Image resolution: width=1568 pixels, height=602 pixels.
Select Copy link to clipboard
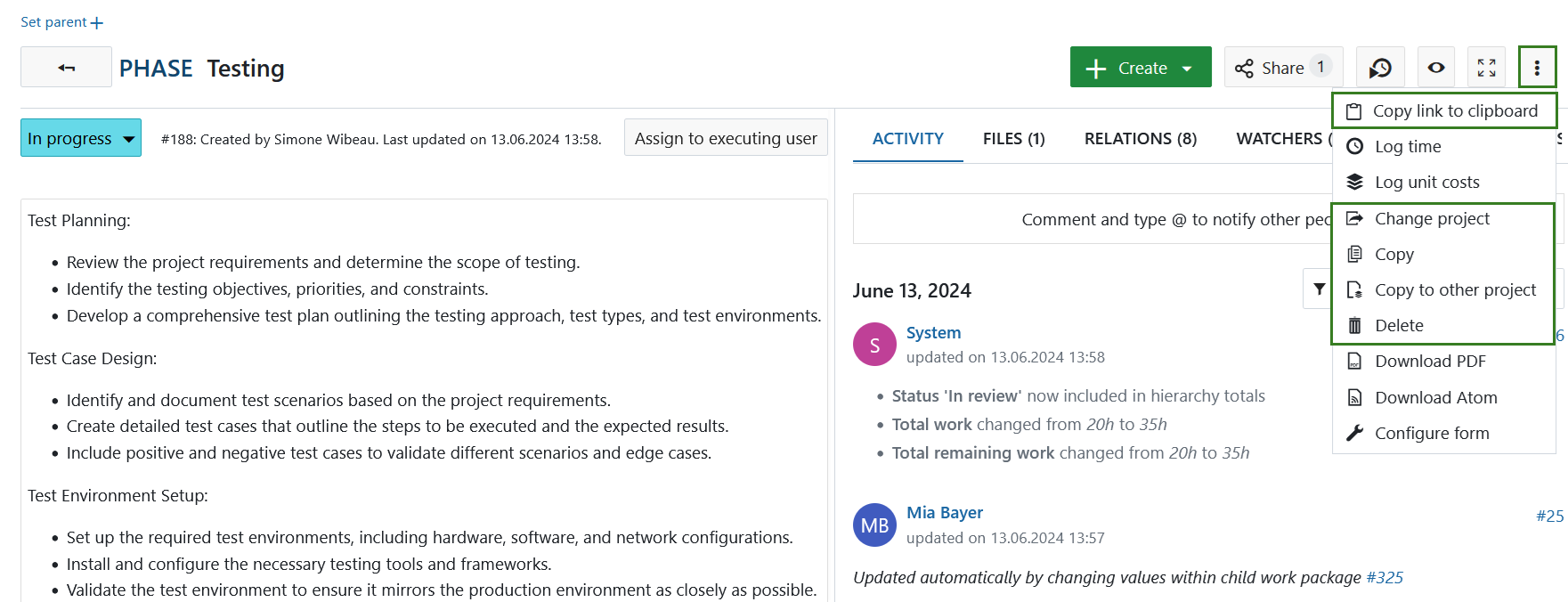click(1454, 111)
